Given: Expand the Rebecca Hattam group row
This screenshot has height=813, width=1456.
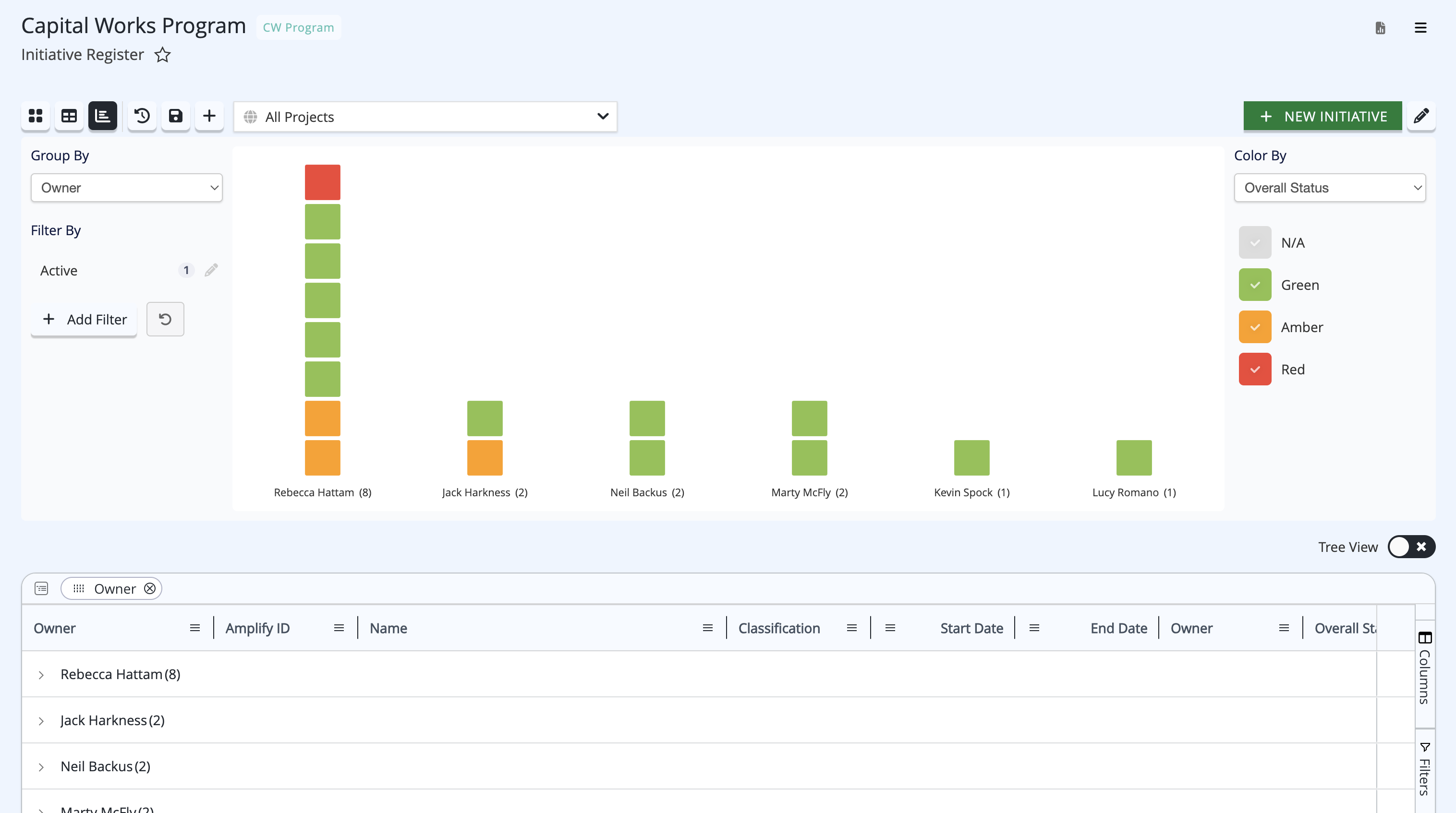Looking at the screenshot, I should click(41, 675).
